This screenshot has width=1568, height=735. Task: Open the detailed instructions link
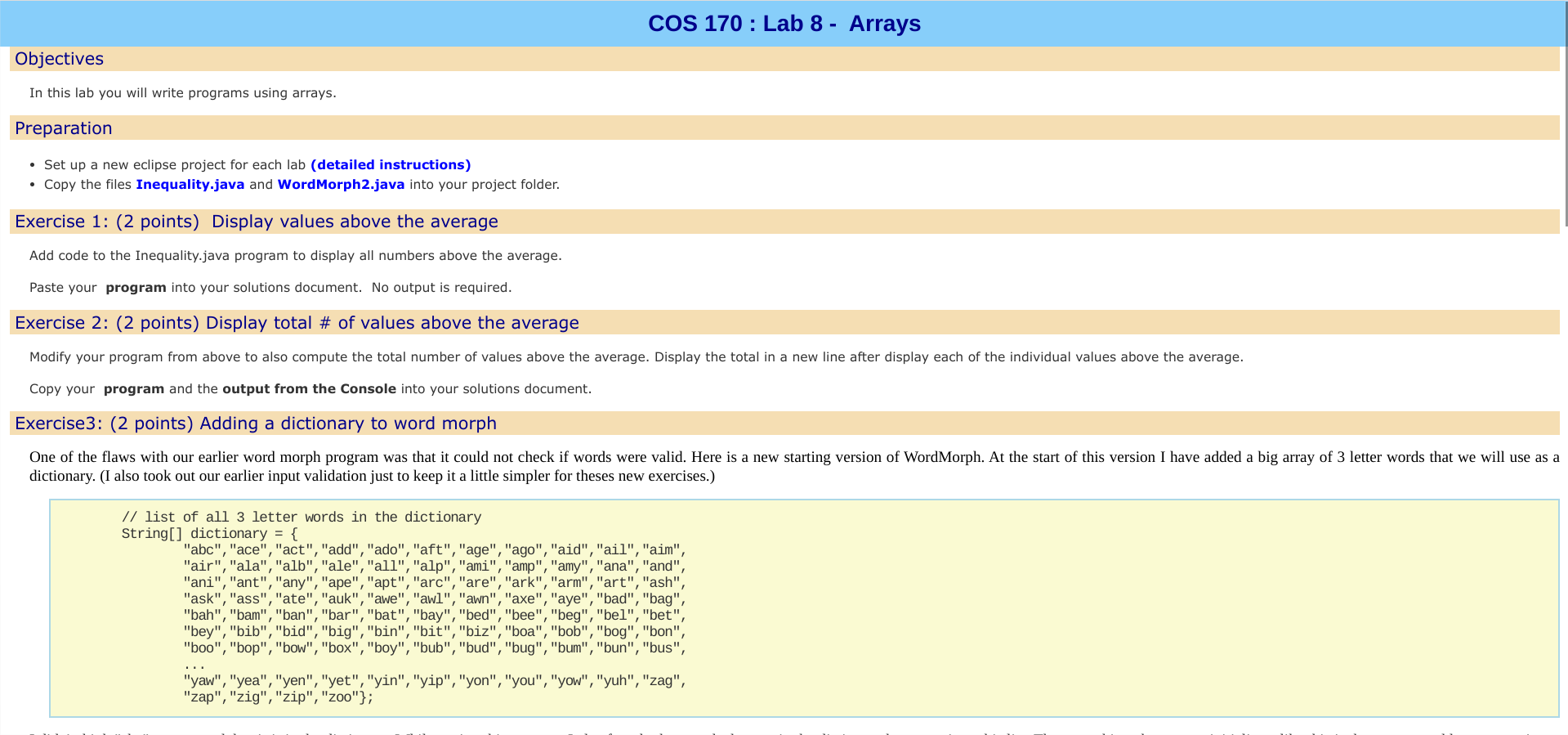(x=391, y=165)
